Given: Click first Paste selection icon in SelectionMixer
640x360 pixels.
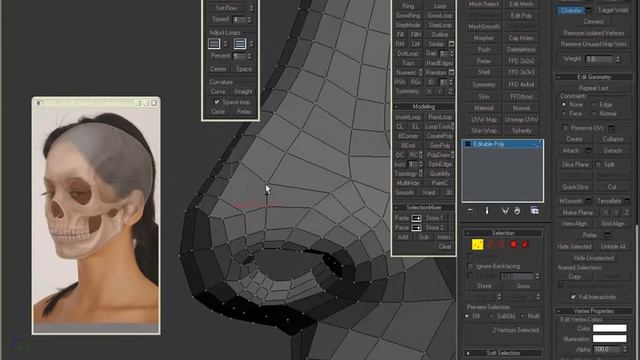Looking at the screenshot, I should coord(416,218).
